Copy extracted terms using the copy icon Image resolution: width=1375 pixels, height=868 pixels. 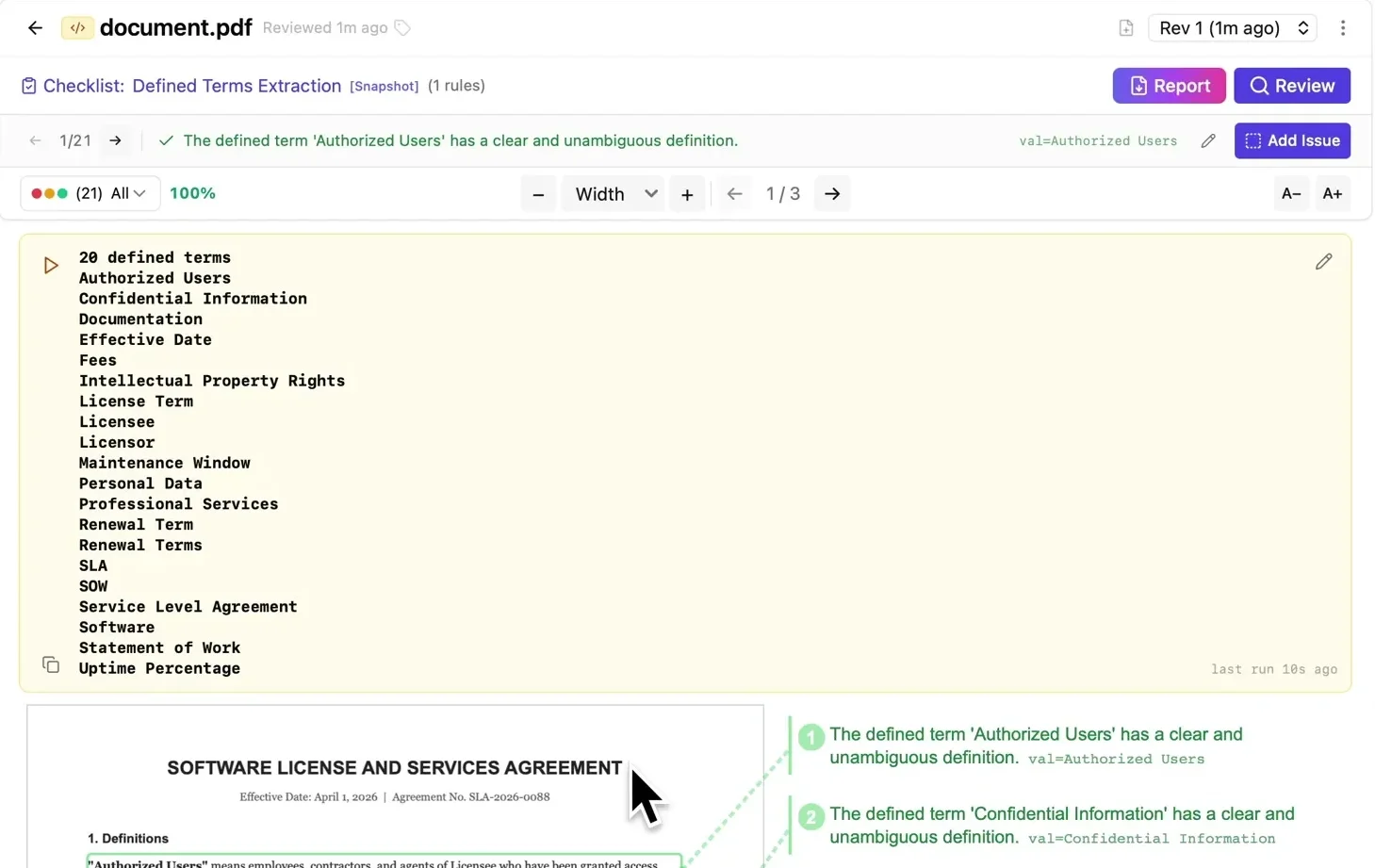51,663
